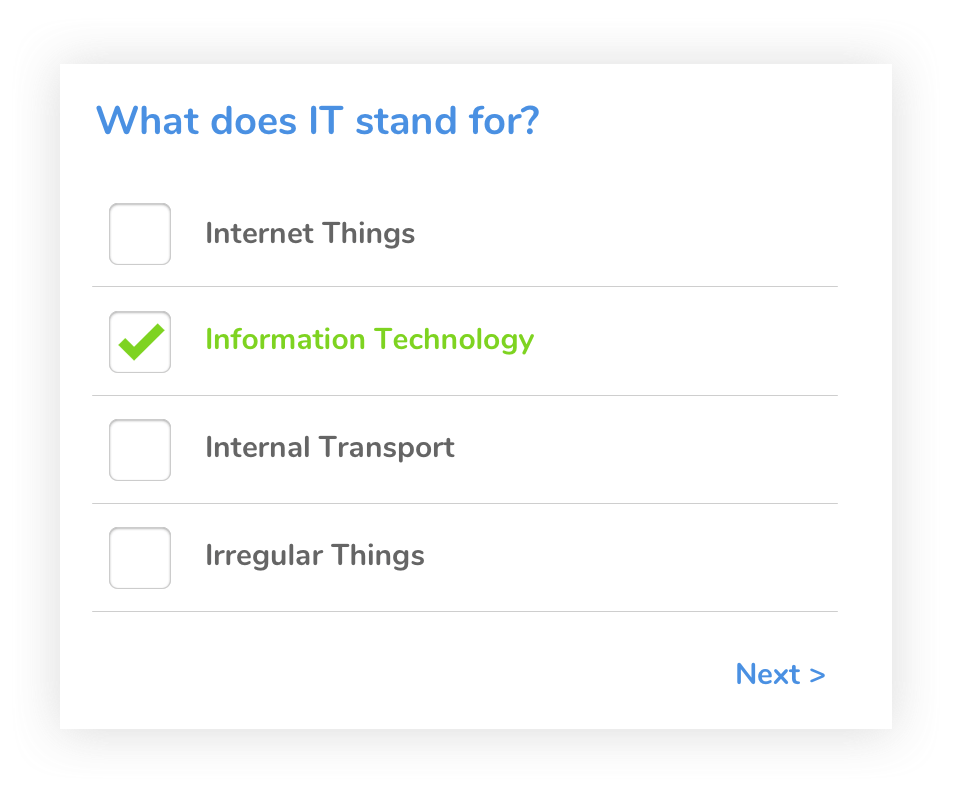970x800 pixels.
Task: Click the arrow after Next
Action: [817, 675]
